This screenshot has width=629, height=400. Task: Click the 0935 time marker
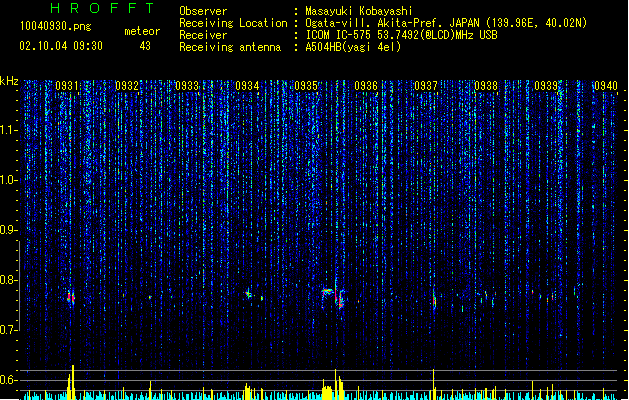click(306, 86)
